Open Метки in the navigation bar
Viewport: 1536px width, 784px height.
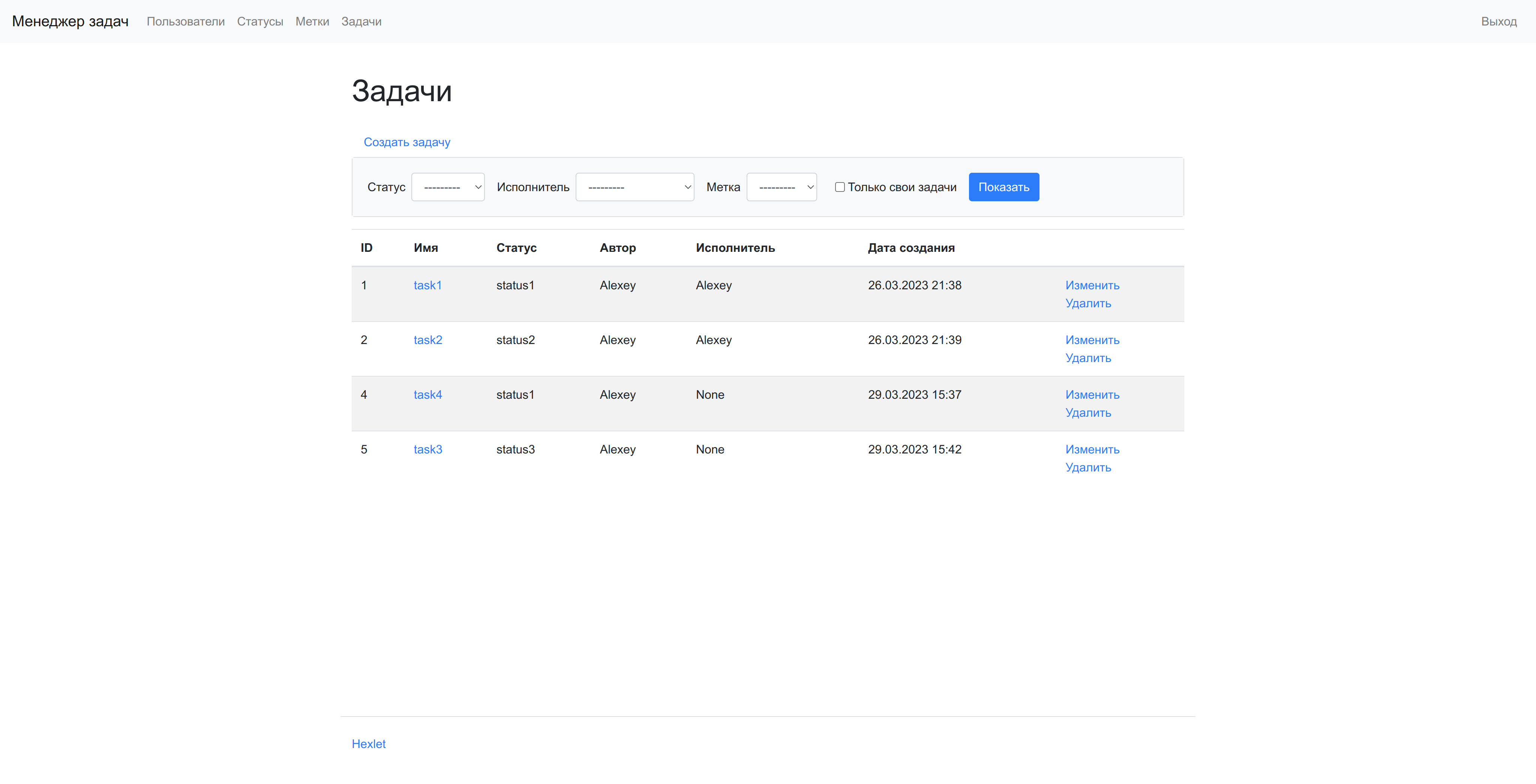[x=312, y=21]
